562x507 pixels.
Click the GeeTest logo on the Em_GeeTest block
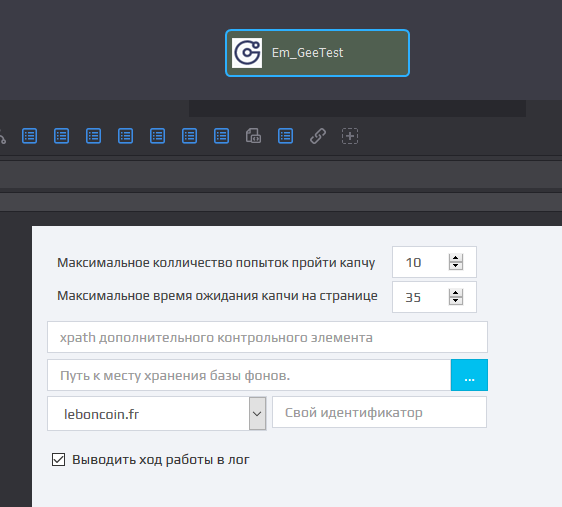247,53
